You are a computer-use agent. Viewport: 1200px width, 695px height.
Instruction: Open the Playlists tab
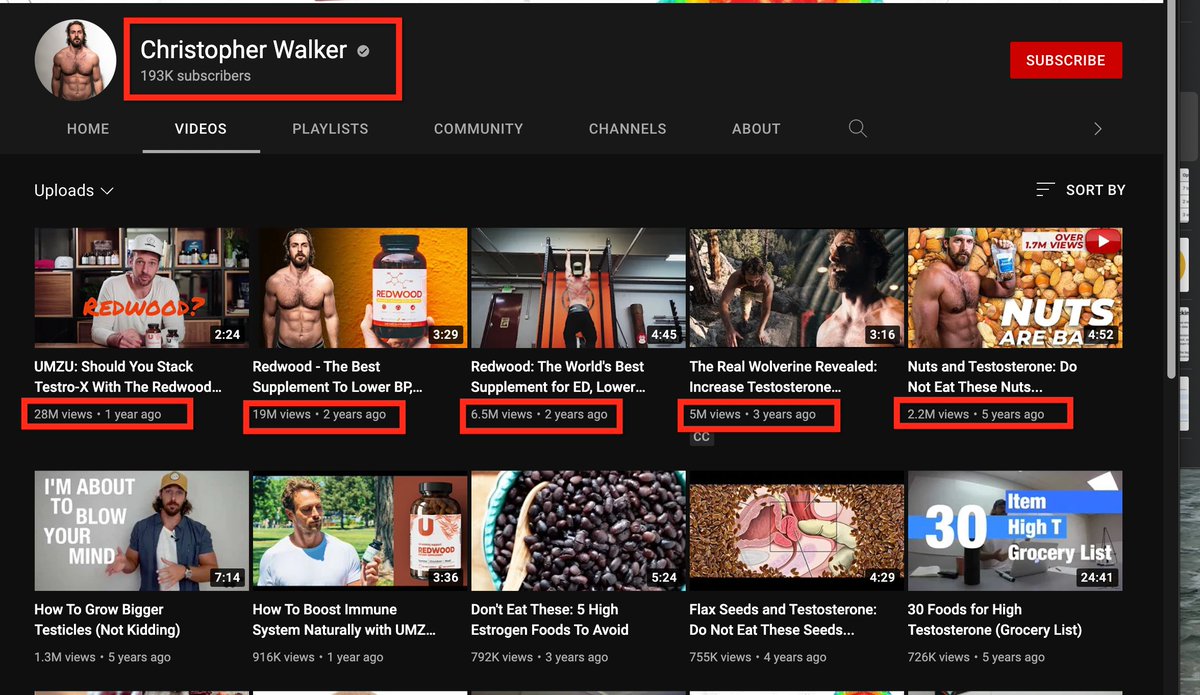330,129
